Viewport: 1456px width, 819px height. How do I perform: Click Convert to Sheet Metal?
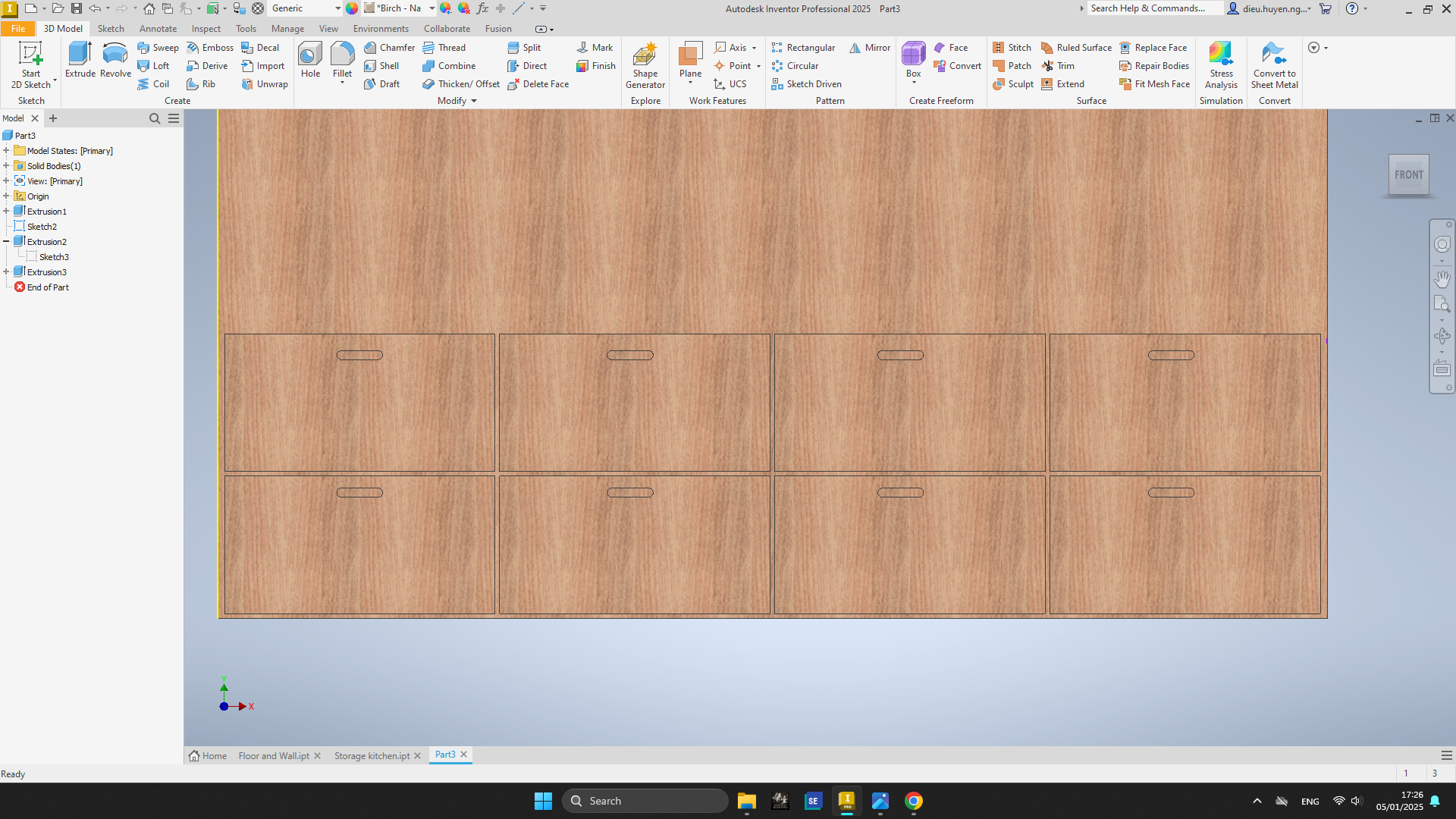[1274, 65]
